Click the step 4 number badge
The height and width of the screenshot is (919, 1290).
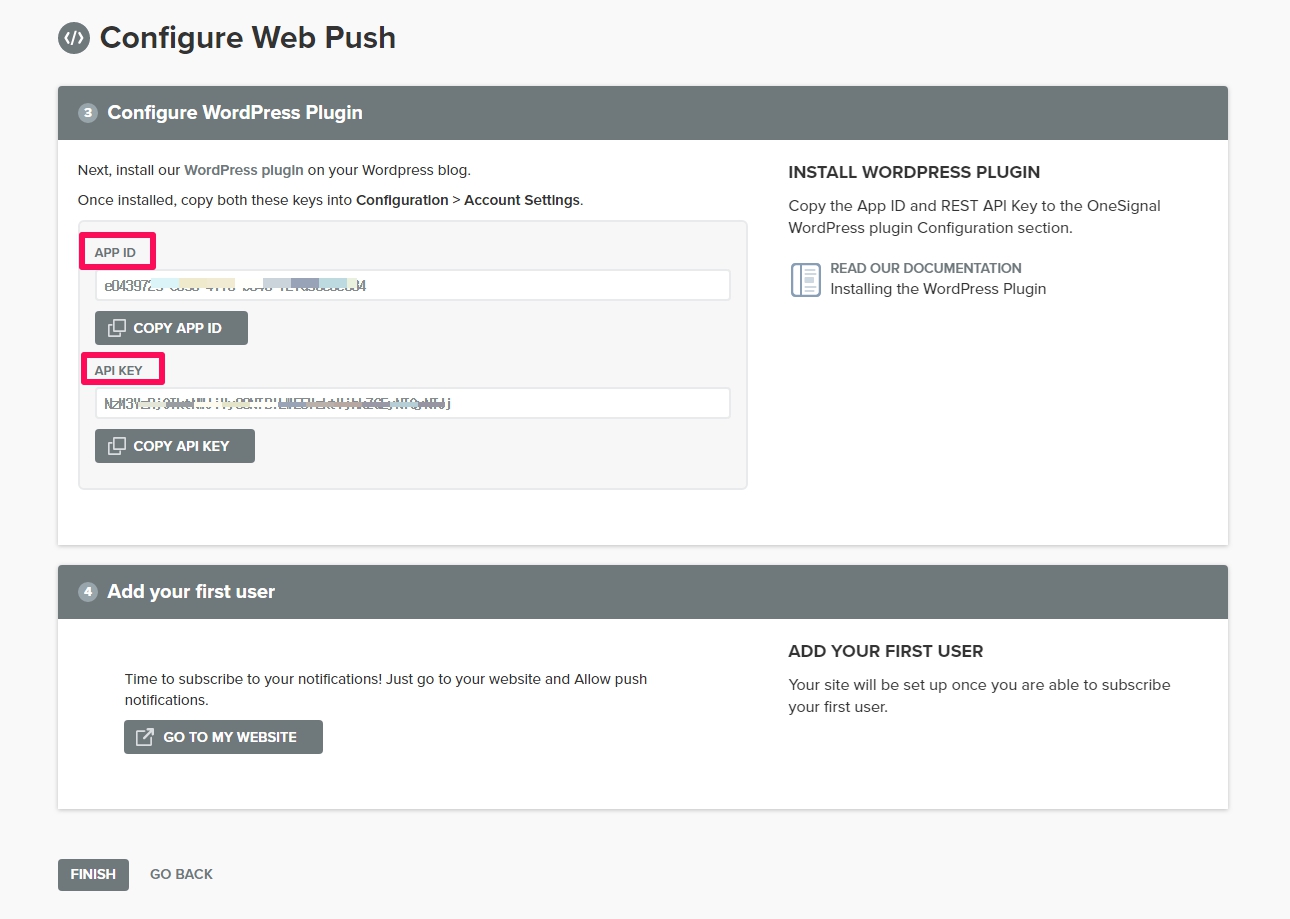coord(88,592)
